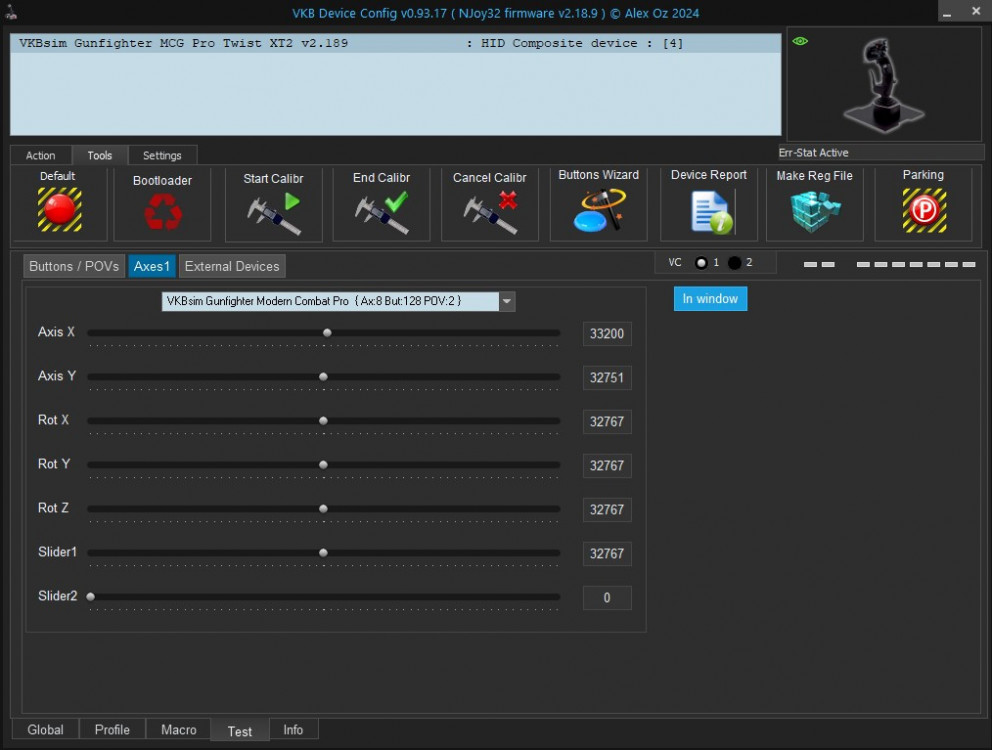
Task: Select VC radio button 1
Action: point(700,262)
